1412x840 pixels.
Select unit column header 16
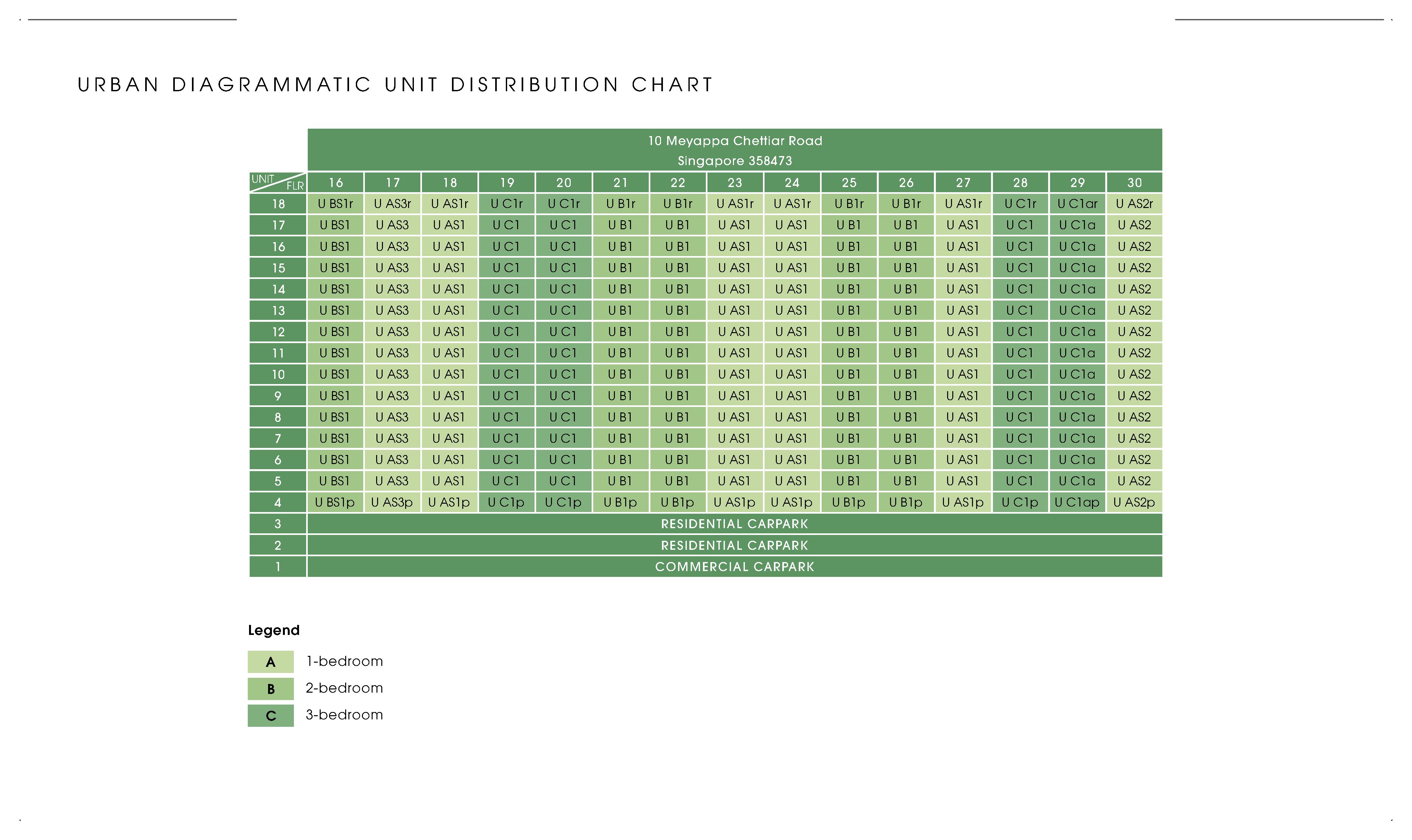[336, 182]
